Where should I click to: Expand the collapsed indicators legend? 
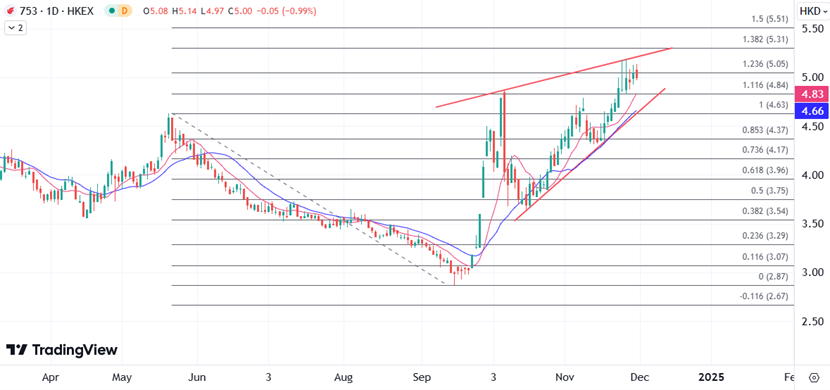click(x=15, y=28)
